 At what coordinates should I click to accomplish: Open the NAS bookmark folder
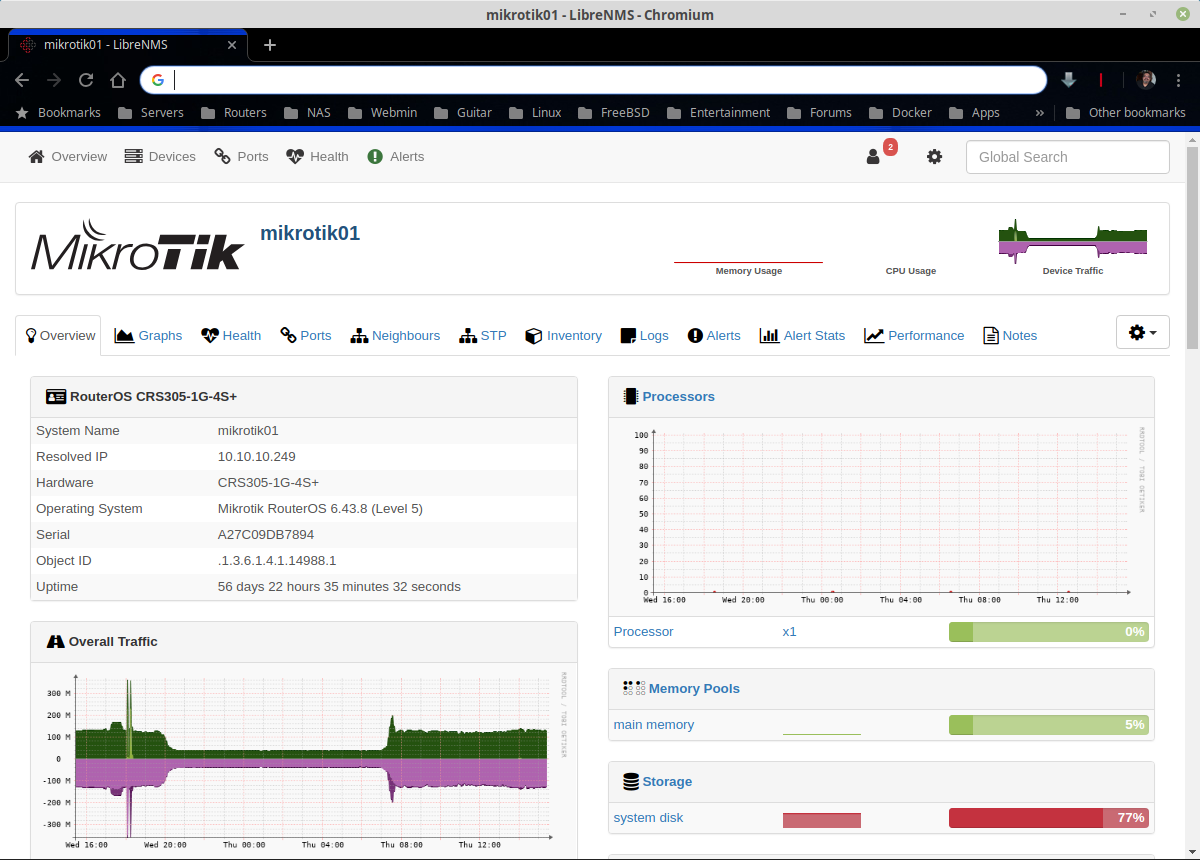(307, 112)
